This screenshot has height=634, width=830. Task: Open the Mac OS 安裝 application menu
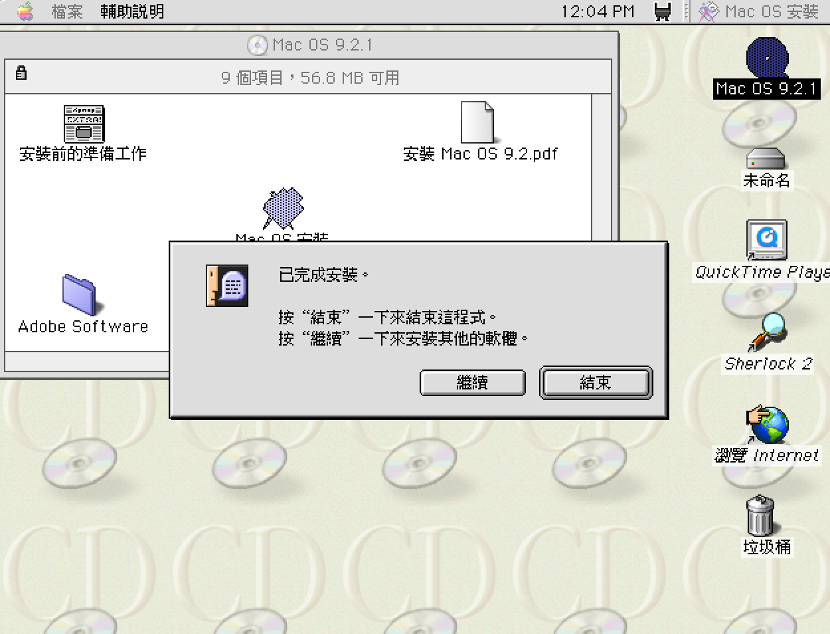coord(759,11)
